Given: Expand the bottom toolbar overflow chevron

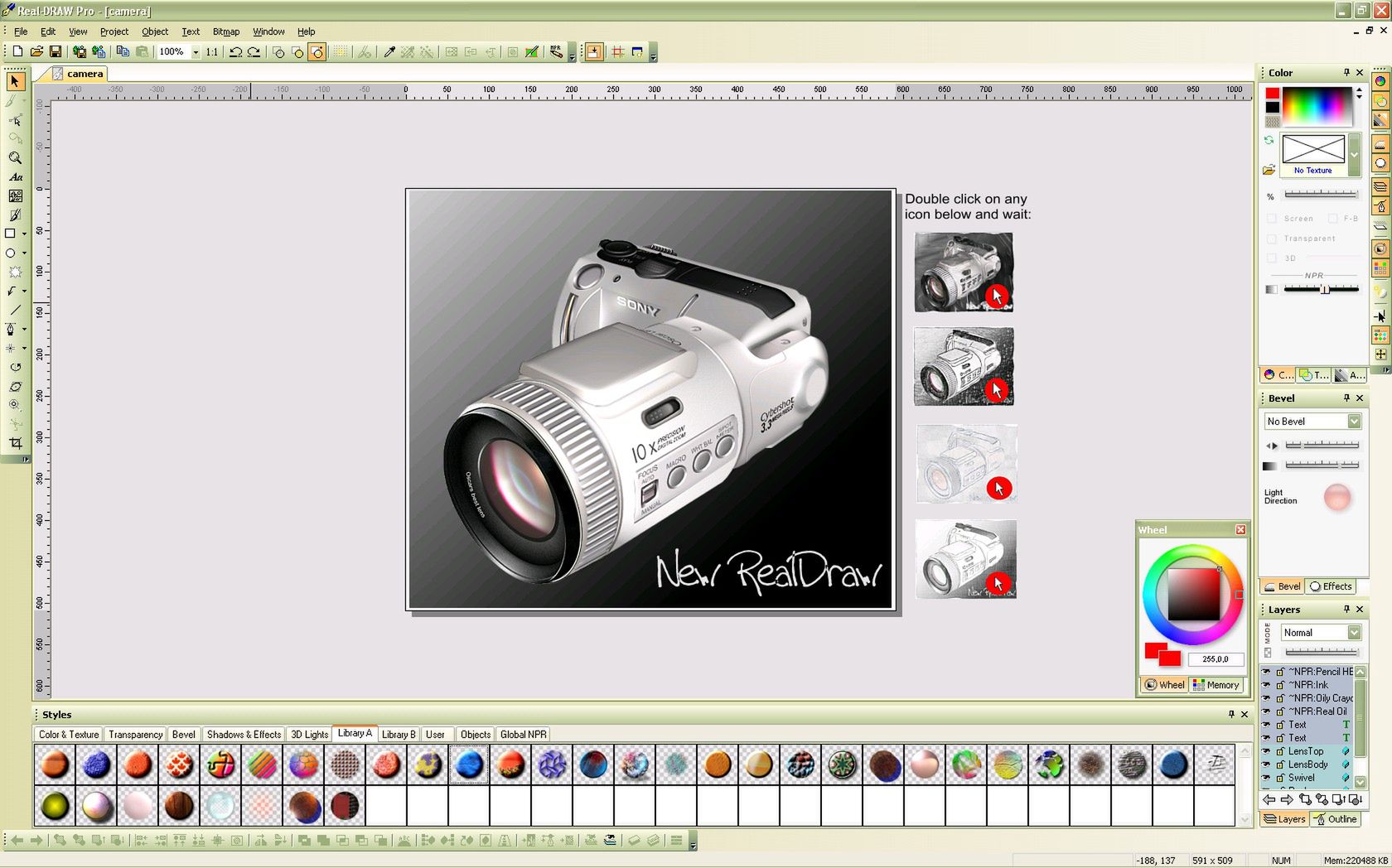Looking at the screenshot, I should point(693,841).
